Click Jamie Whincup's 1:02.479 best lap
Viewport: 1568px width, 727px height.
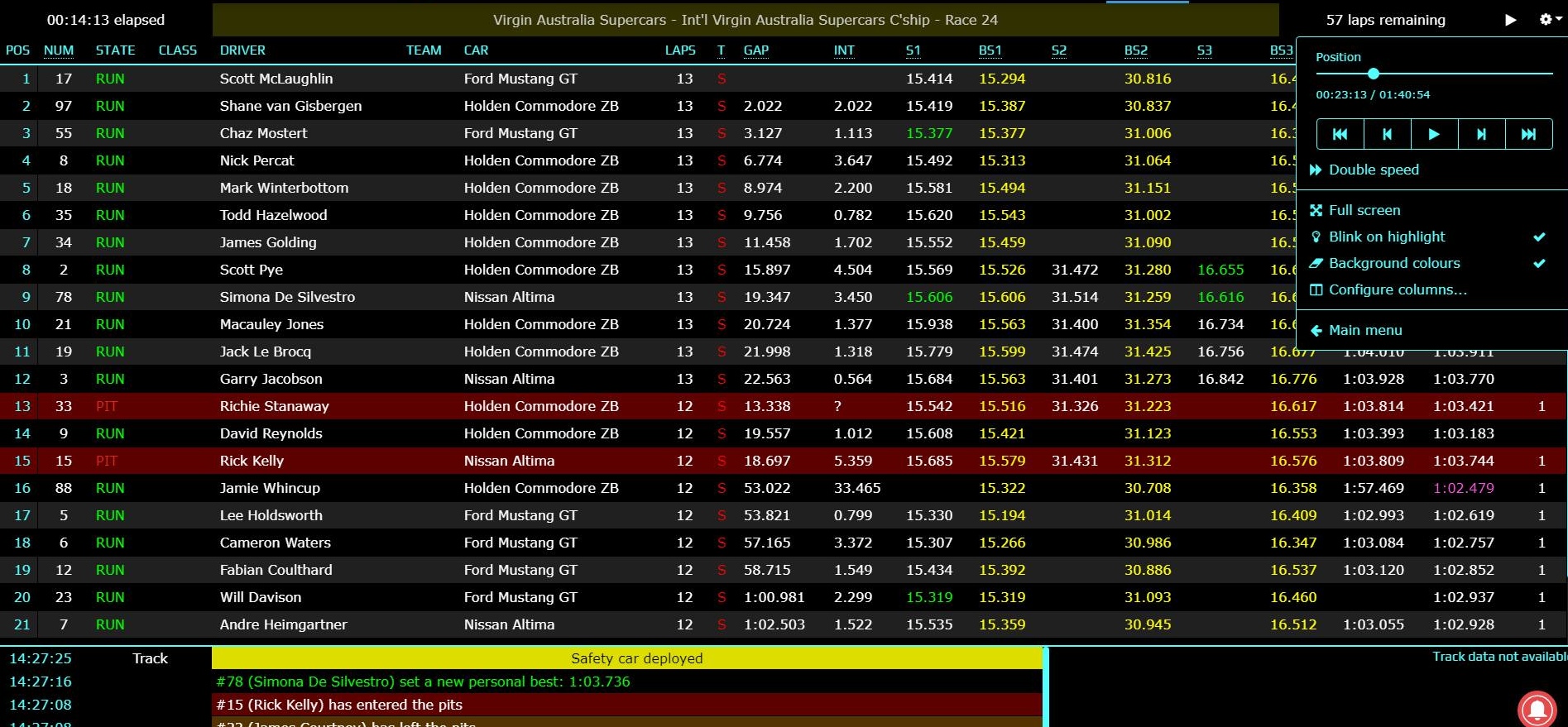pyautogui.click(x=1464, y=488)
